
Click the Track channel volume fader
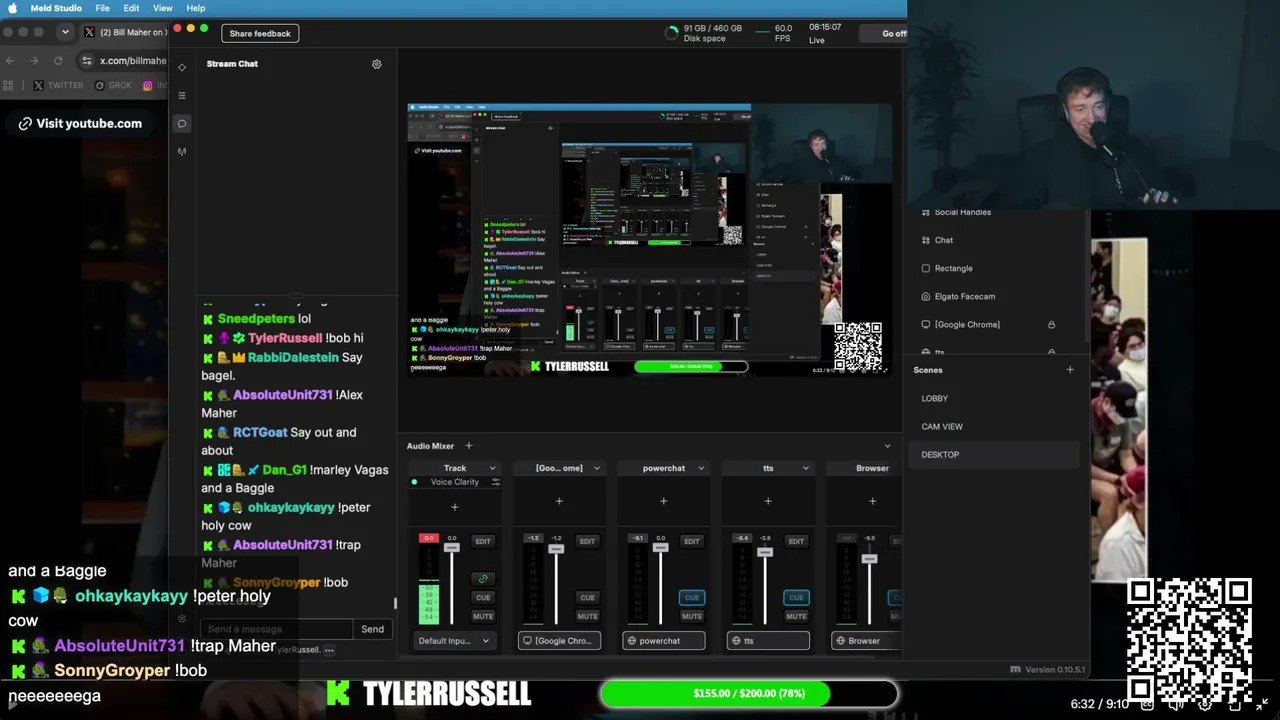point(452,548)
